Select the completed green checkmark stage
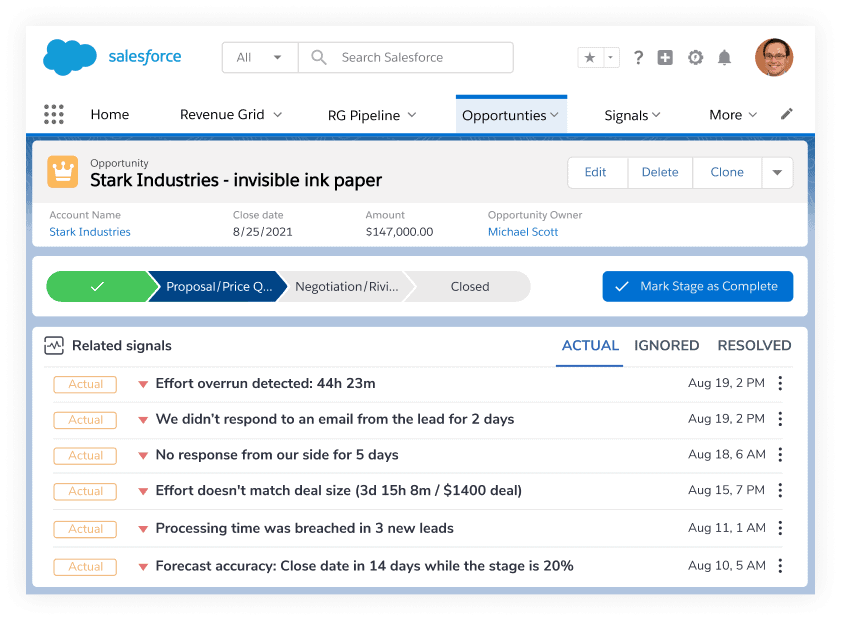 click(98, 286)
